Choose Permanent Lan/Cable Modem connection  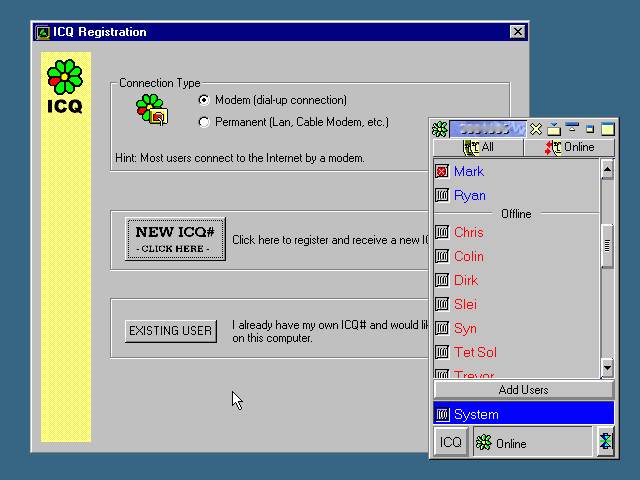[205, 122]
